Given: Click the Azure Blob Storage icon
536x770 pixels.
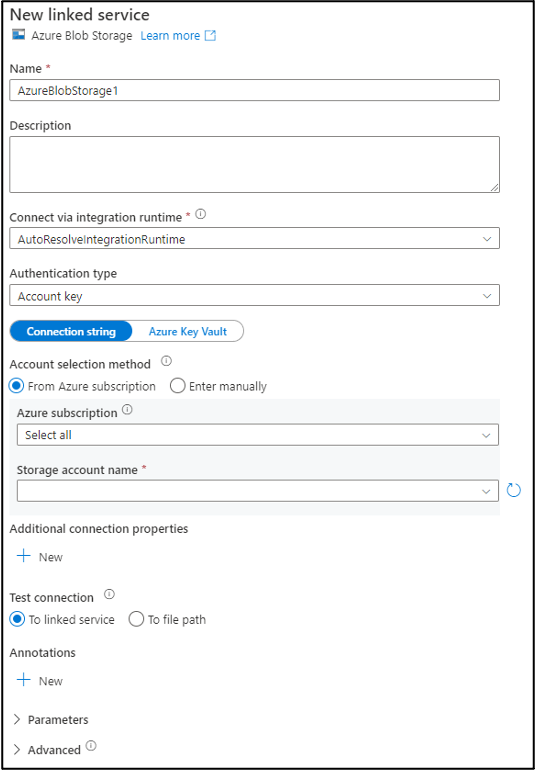Looking at the screenshot, I should point(18,35).
